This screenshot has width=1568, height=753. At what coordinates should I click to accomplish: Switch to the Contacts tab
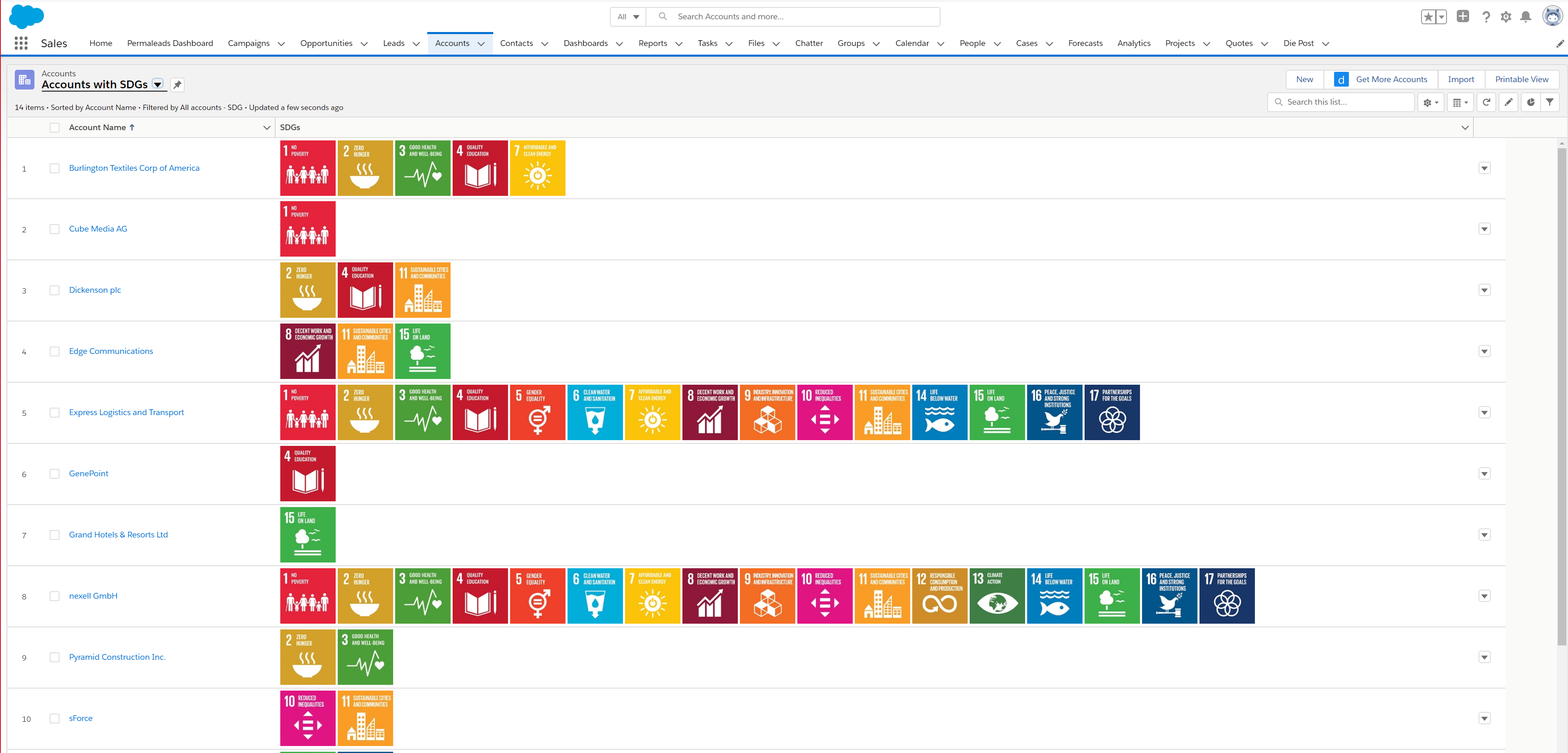(515, 43)
